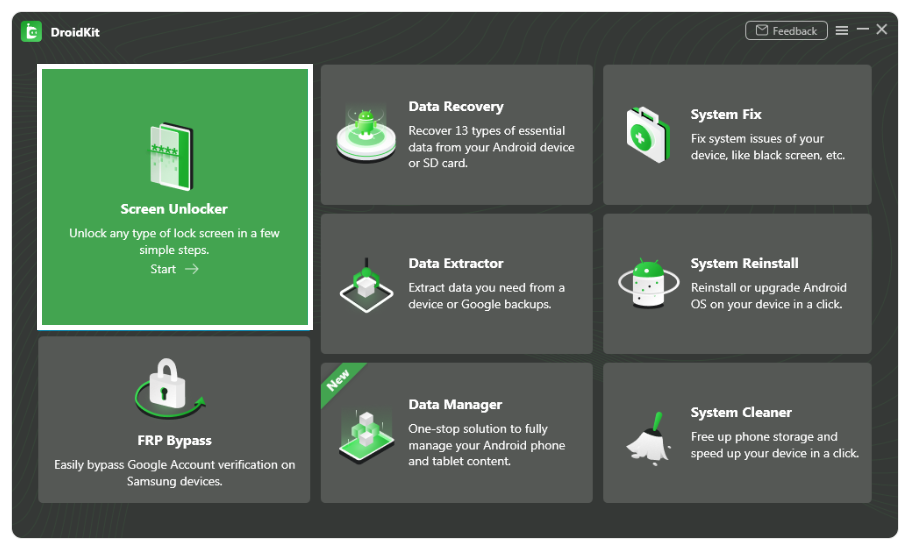Click the Data Manager icon
The height and width of the screenshot is (544, 910).
tap(366, 435)
